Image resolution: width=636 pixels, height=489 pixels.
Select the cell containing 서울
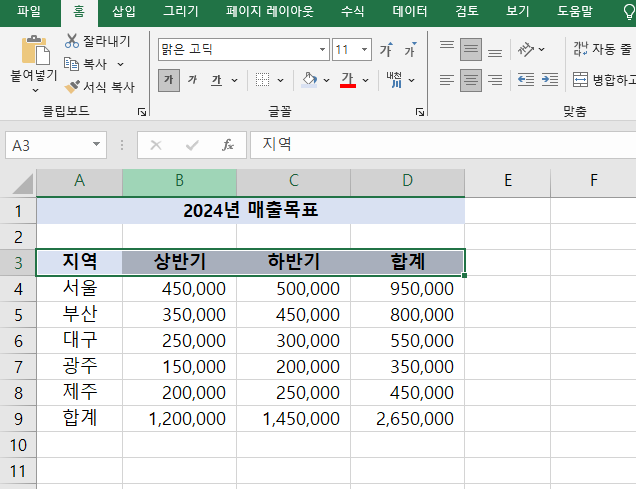click(80, 289)
